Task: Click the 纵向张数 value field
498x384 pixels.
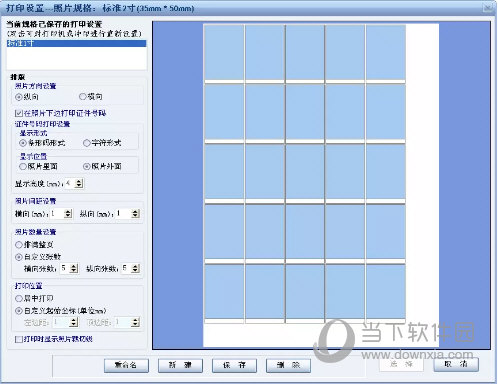Action: (127, 268)
